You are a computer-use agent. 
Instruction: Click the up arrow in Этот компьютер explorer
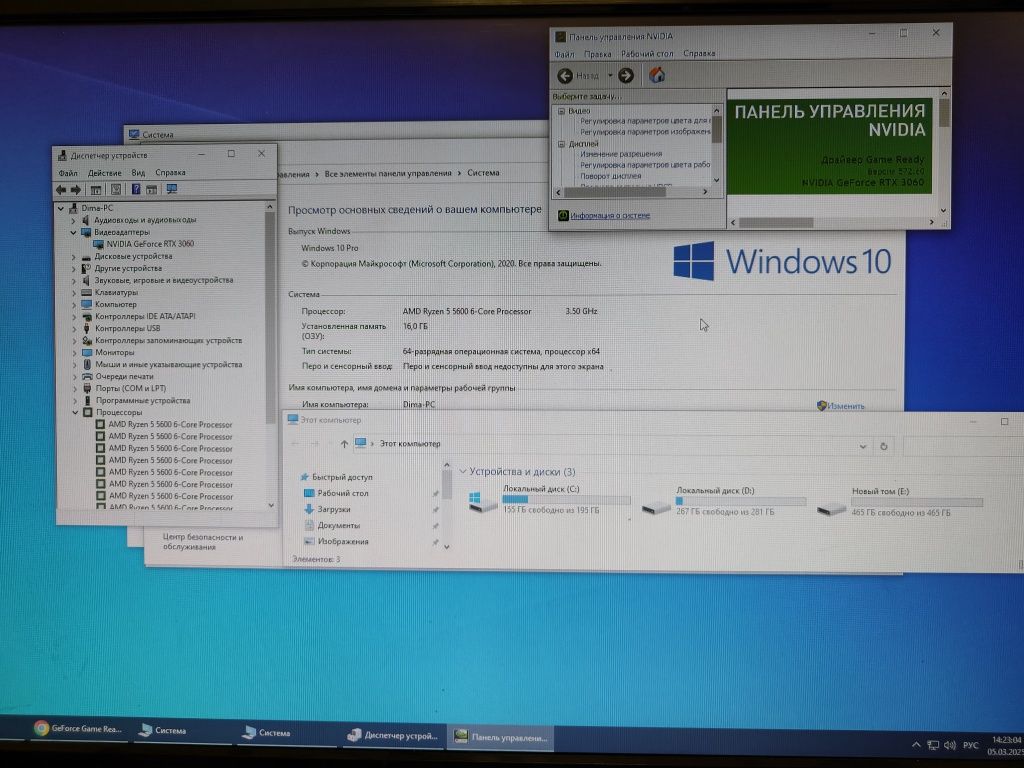tap(344, 444)
